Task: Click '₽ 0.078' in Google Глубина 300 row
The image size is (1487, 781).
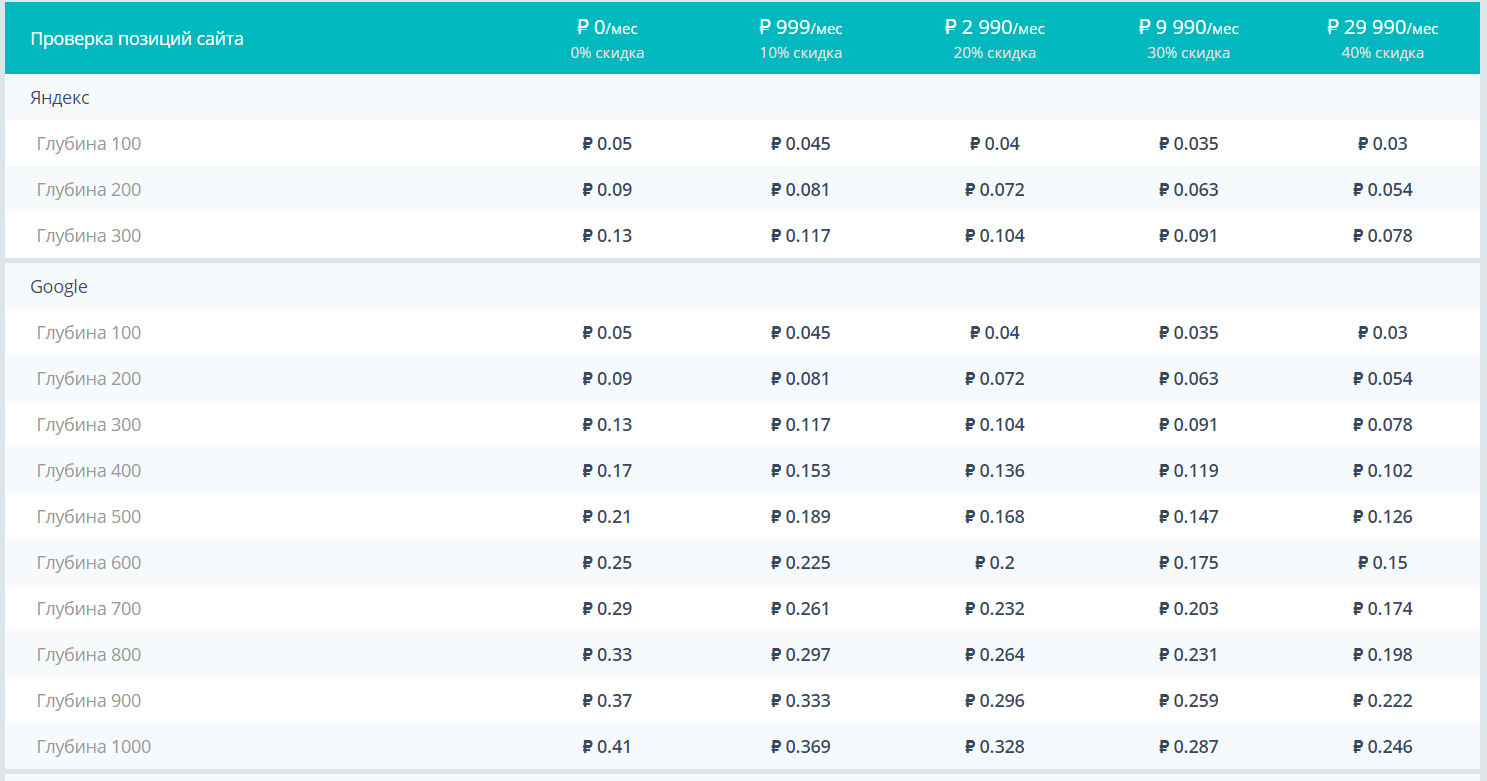Action: 1383,425
